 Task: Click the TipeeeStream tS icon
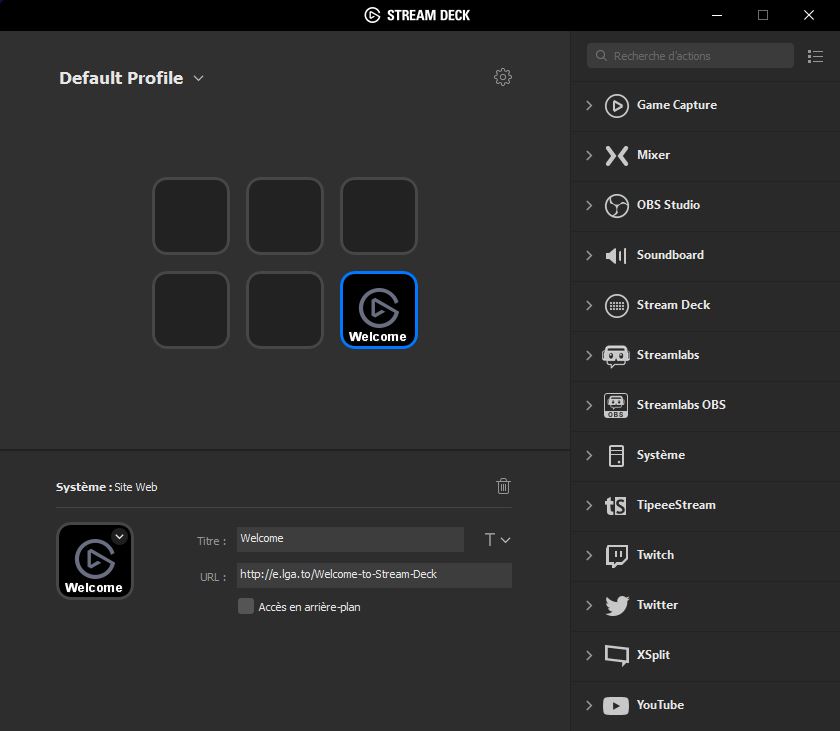pos(616,506)
